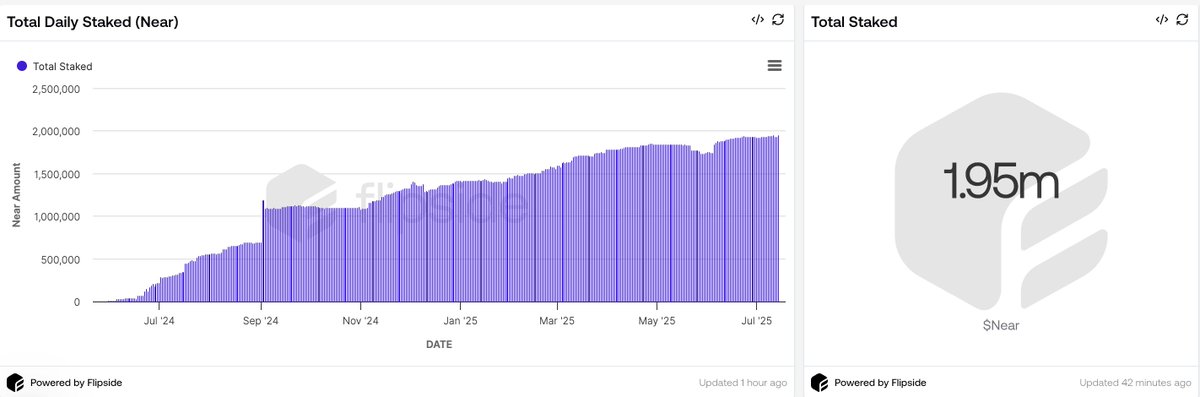Click the May '25 x-axis label
Screen dimensions: 1200x397
coord(656,321)
